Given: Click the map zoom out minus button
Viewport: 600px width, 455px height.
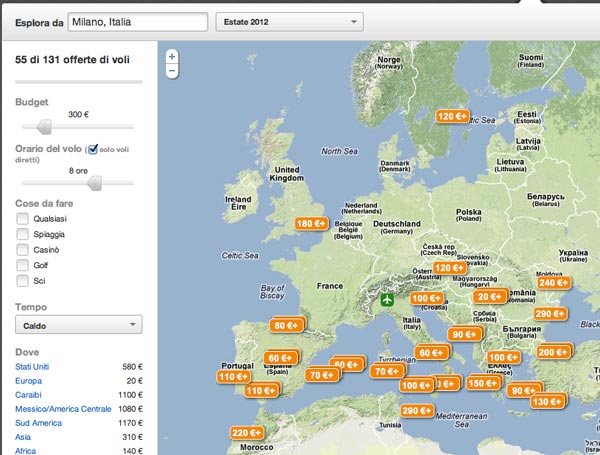Looking at the screenshot, I should point(172,71).
